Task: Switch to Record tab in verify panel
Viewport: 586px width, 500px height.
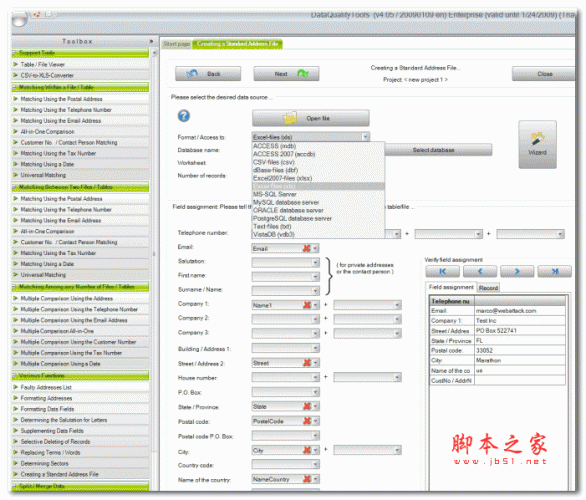Action: point(488,288)
